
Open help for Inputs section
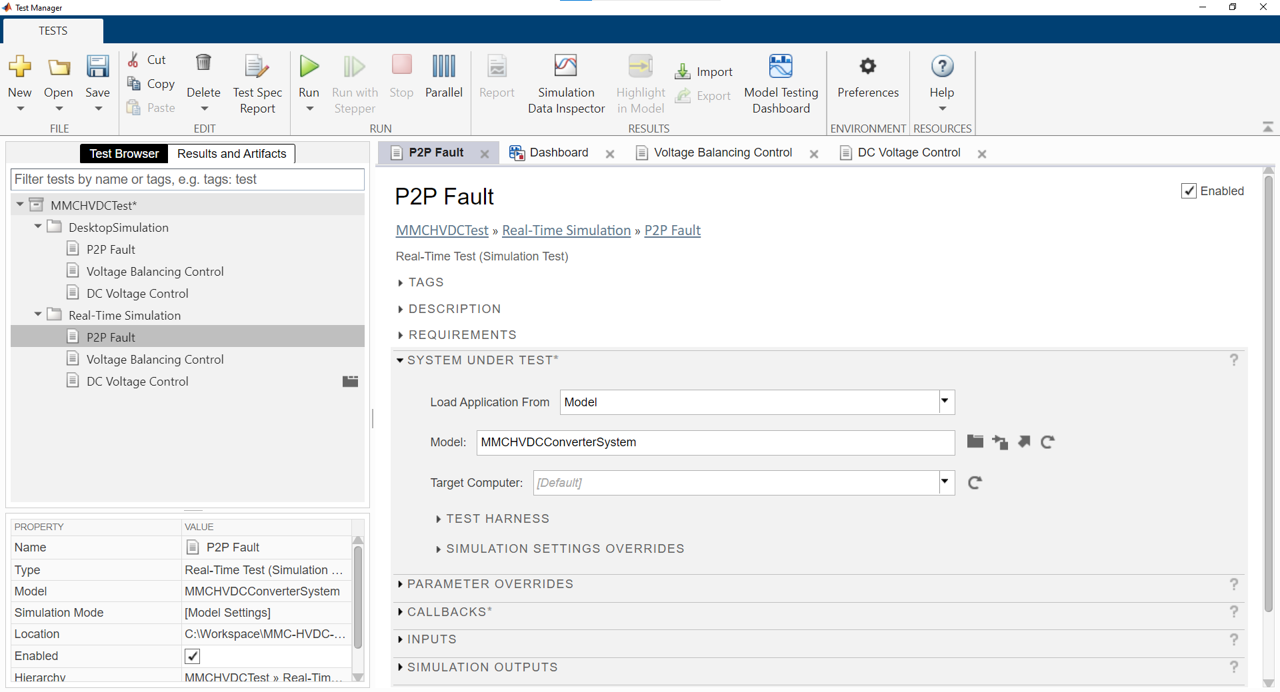(x=1234, y=639)
